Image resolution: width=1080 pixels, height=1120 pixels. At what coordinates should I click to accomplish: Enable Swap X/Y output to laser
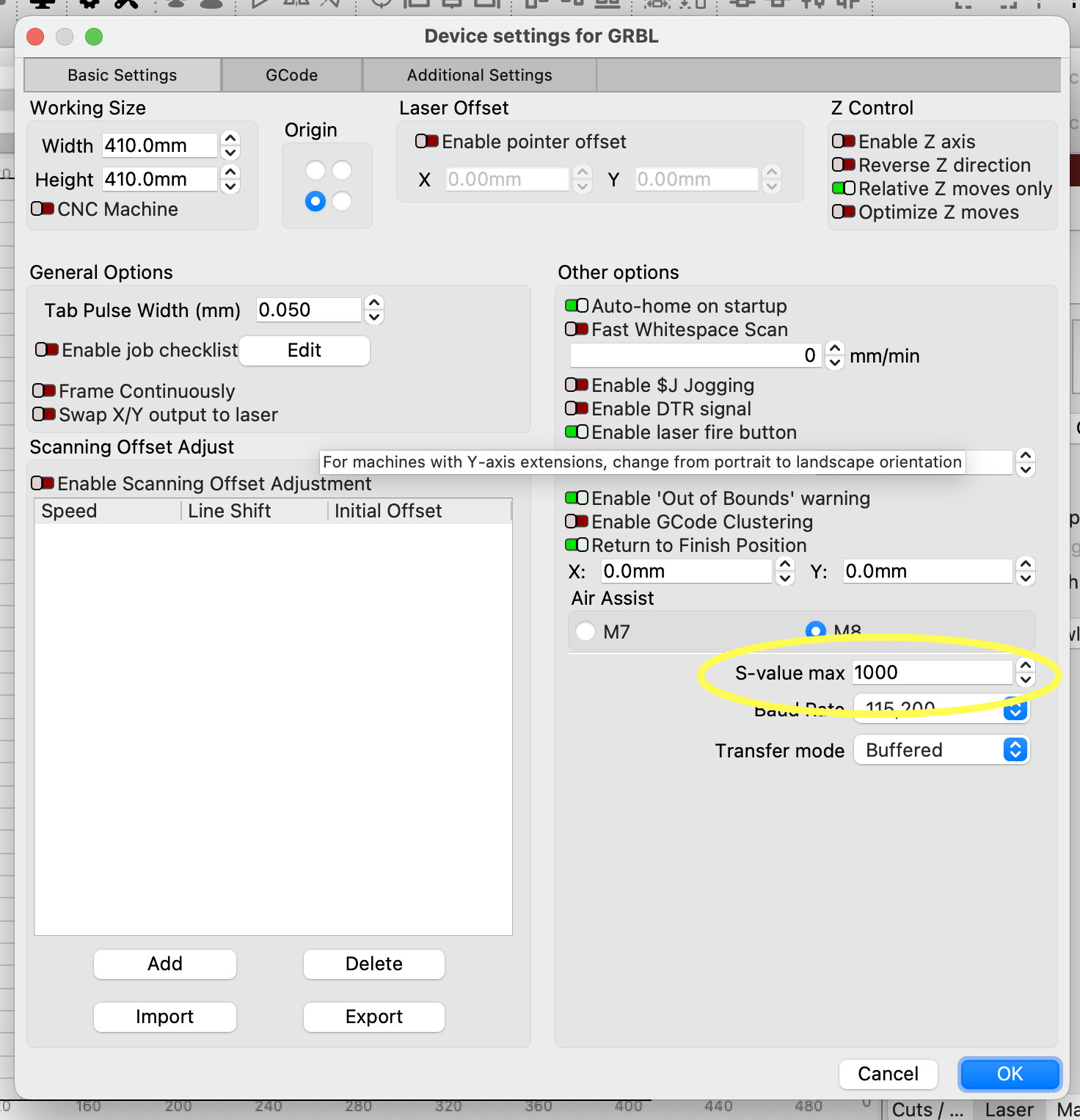pos(44,414)
